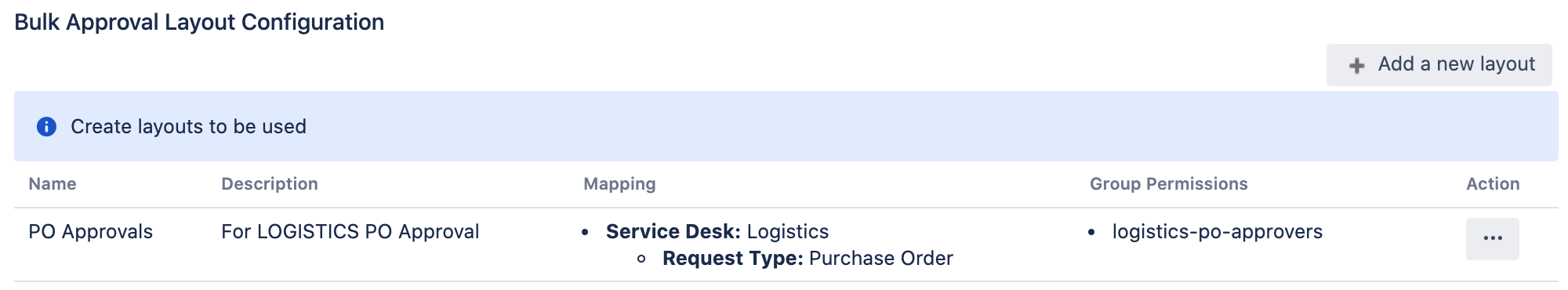Click the blue info circle icon
This screenshot has width=1568, height=290.
point(47,126)
